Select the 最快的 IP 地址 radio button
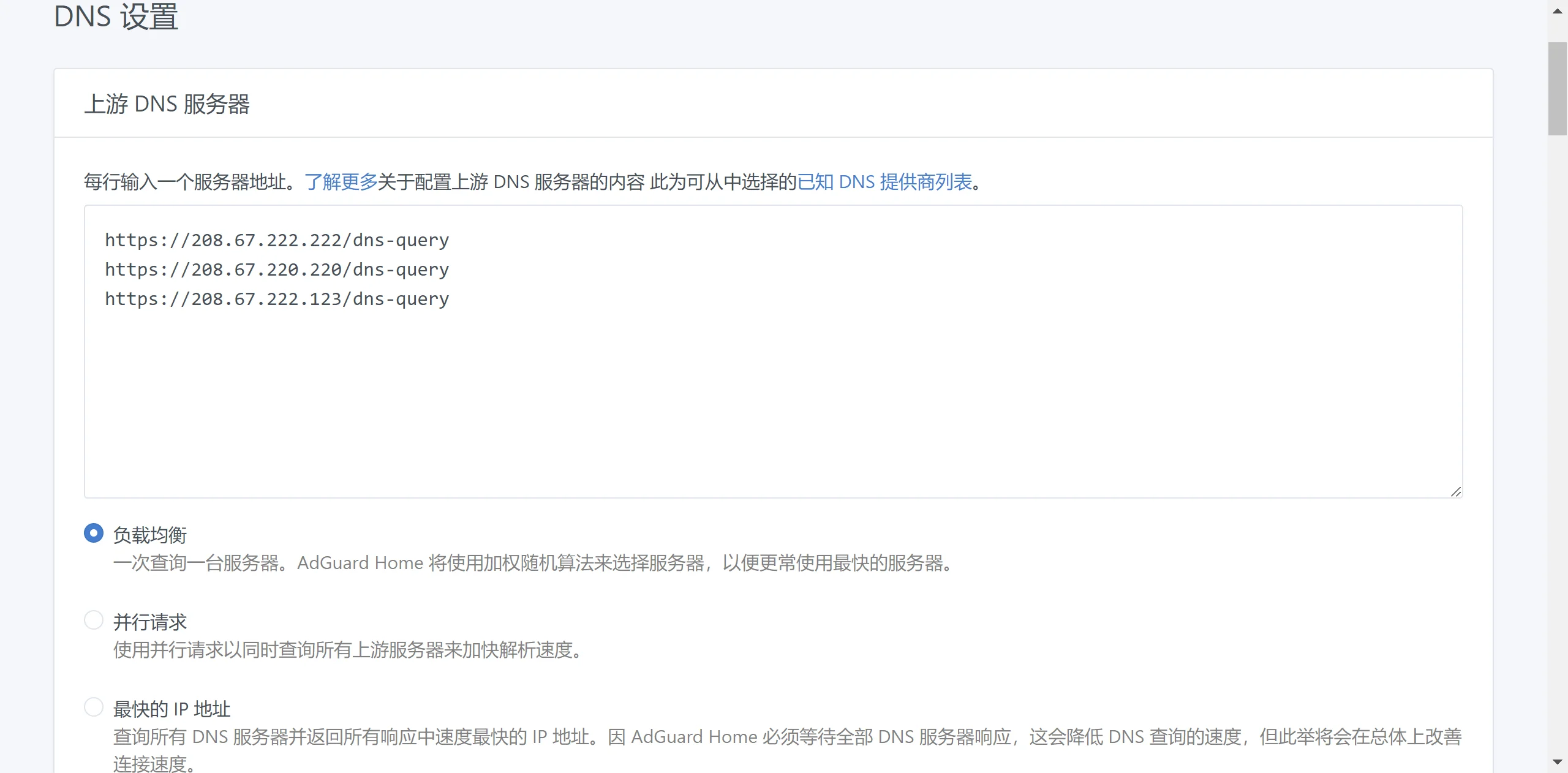The image size is (1568, 773). pyautogui.click(x=94, y=707)
